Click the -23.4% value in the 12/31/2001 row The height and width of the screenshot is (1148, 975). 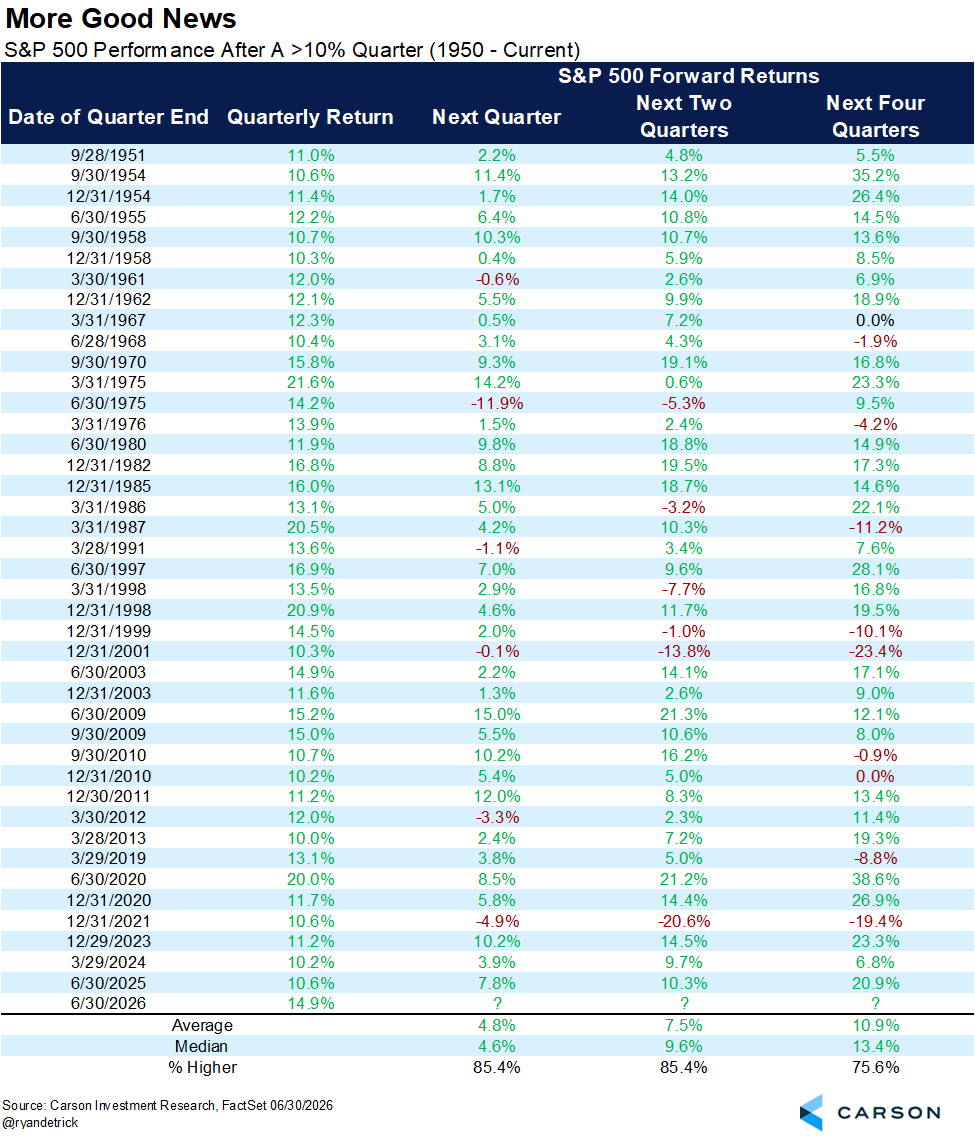(x=875, y=652)
